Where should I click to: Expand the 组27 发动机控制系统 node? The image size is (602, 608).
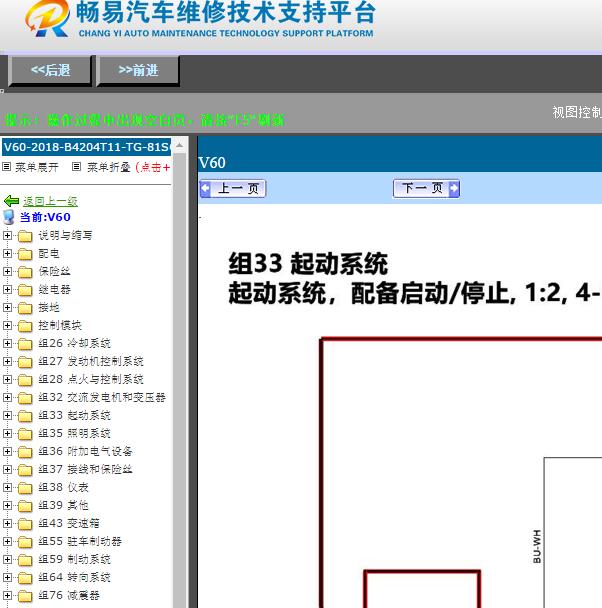coord(7,361)
